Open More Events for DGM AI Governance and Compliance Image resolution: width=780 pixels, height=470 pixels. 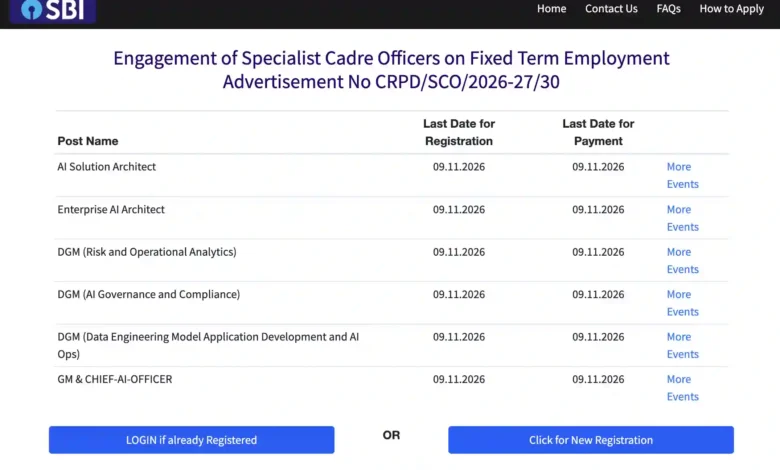click(x=682, y=303)
